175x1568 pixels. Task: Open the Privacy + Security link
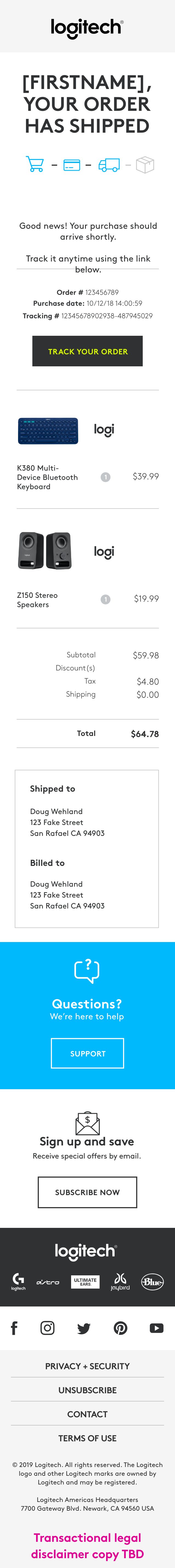(x=87, y=1366)
